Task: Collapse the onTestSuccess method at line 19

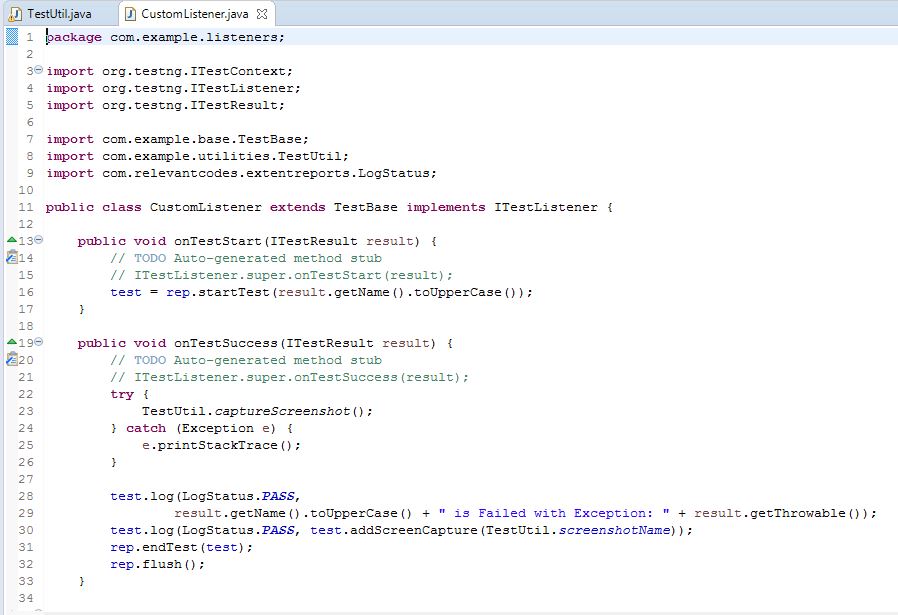Action: [x=37, y=342]
